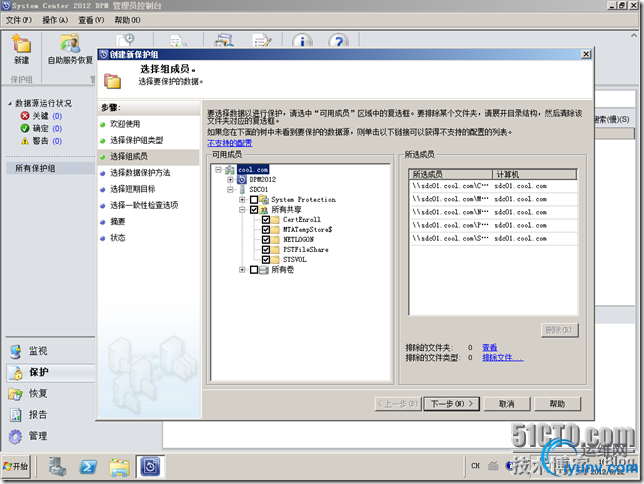Click the Cancel (取消) button
Image resolution: width=644 pixels, height=484 pixels.
click(x=506, y=404)
